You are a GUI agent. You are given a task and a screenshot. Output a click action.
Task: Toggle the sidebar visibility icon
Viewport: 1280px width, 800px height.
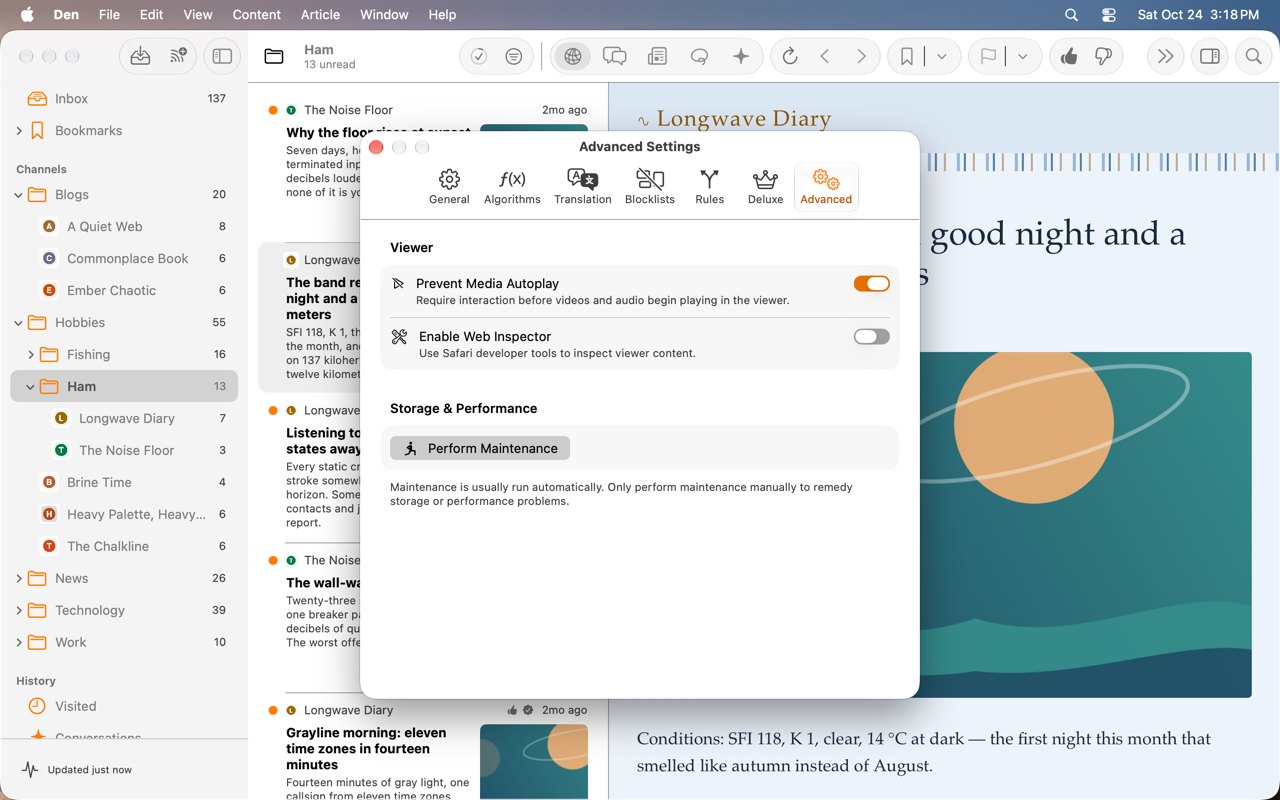(222, 57)
